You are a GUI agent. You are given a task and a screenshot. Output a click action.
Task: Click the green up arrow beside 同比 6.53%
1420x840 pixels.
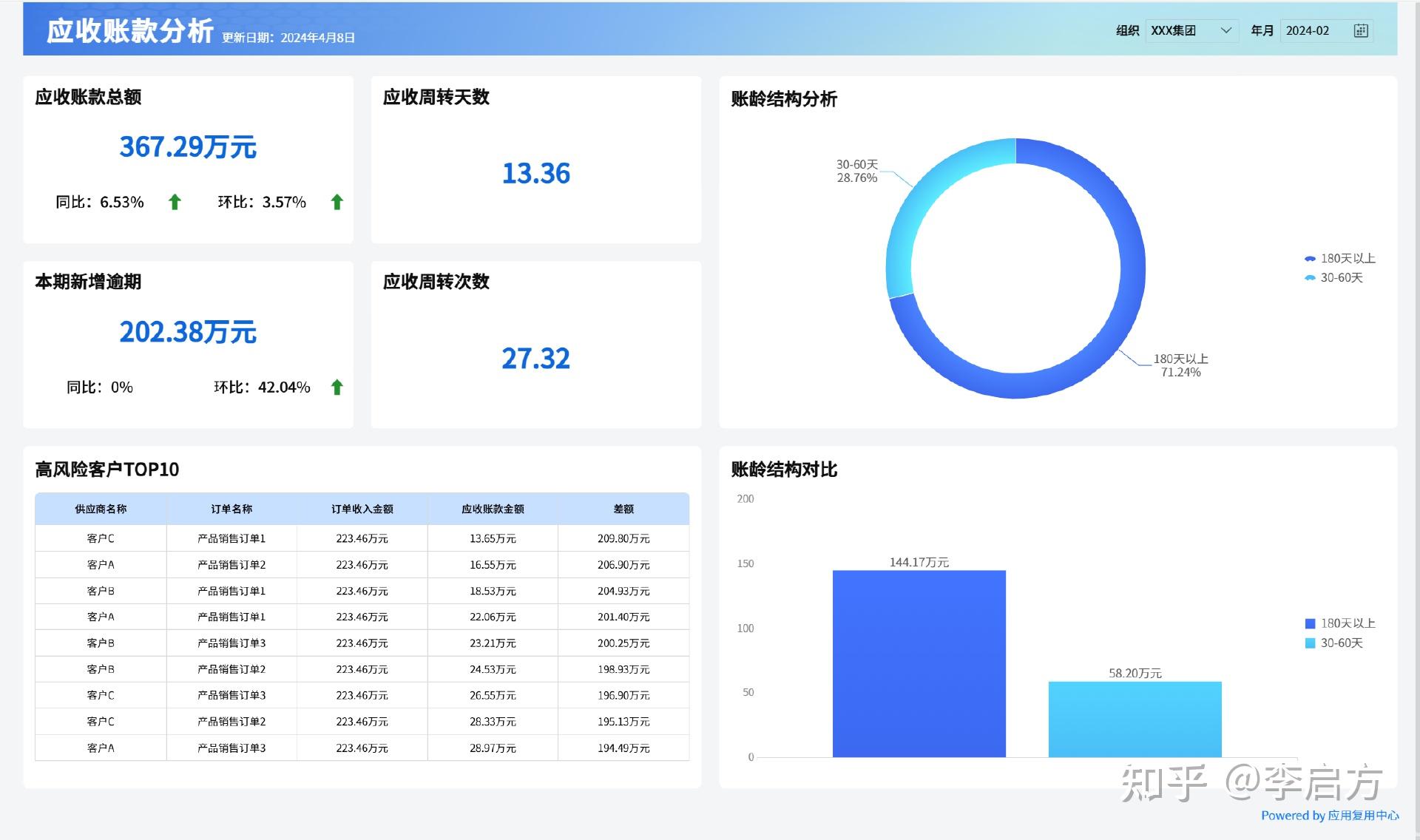pyautogui.click(x=175, y=201)
